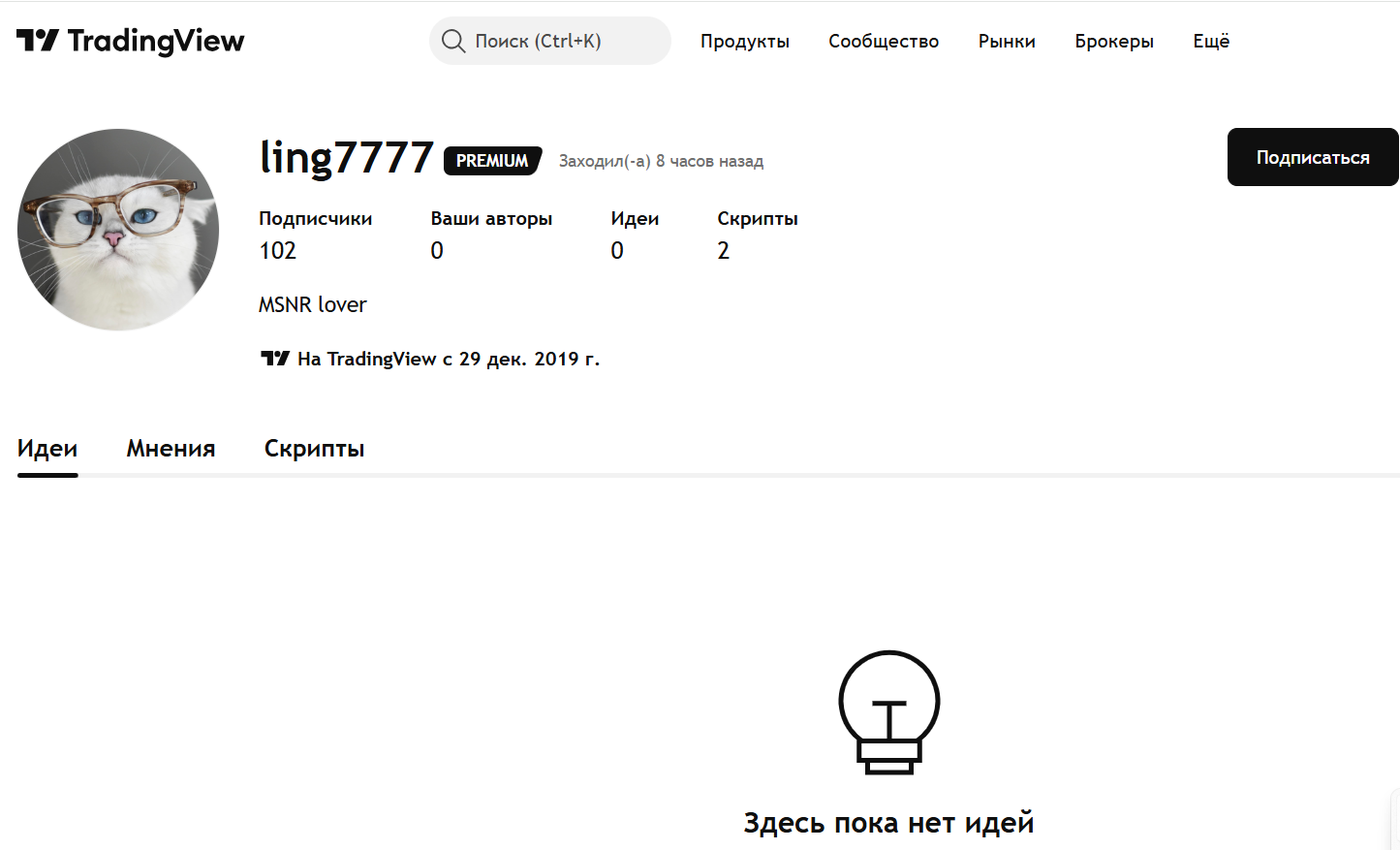The height and width of the screenshot is (850, 1400).
Task: Switch to the Скрипты tab
Action: tap(314, 448)
